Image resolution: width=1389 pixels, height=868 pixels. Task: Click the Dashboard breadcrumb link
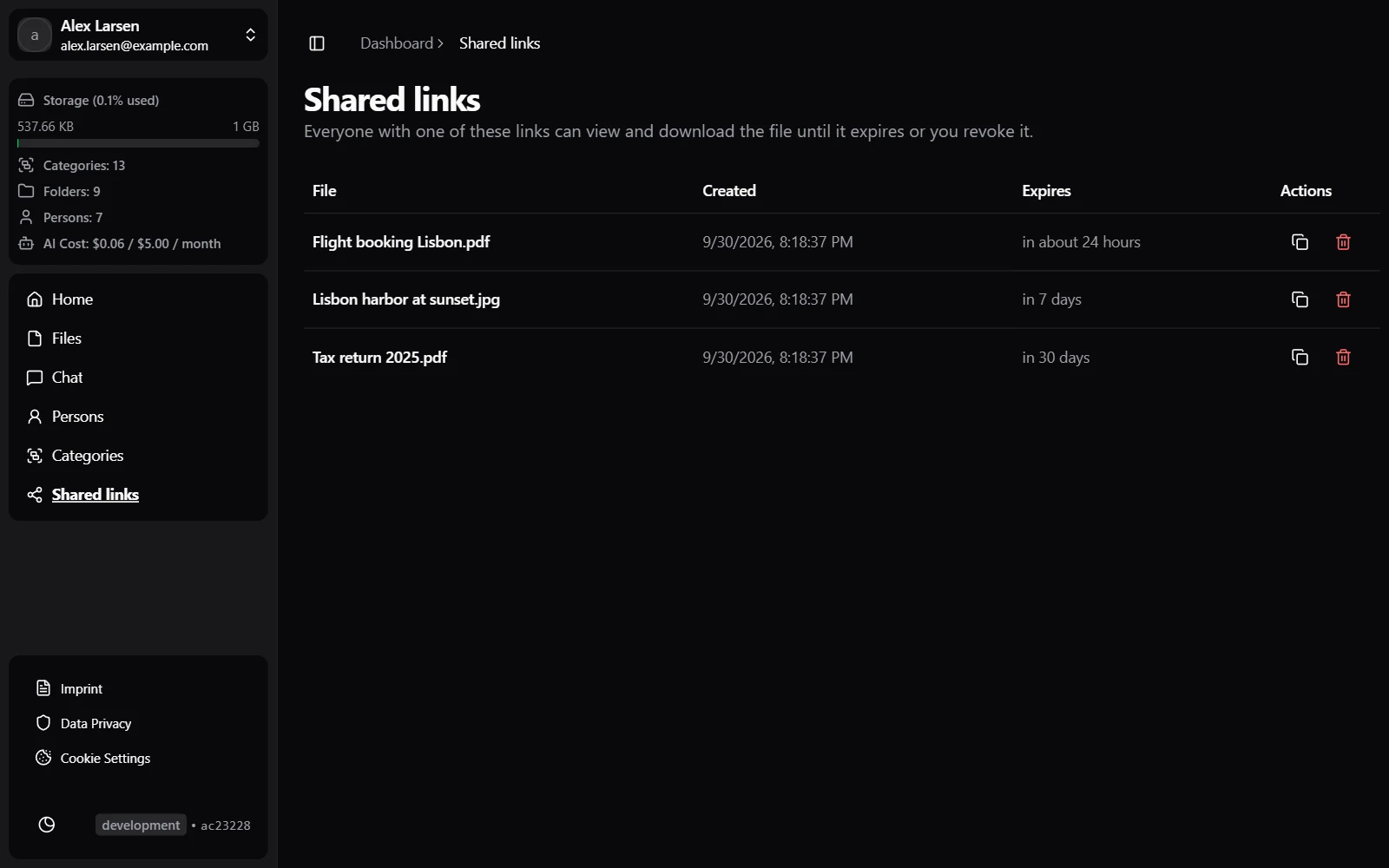click(397, 43)
